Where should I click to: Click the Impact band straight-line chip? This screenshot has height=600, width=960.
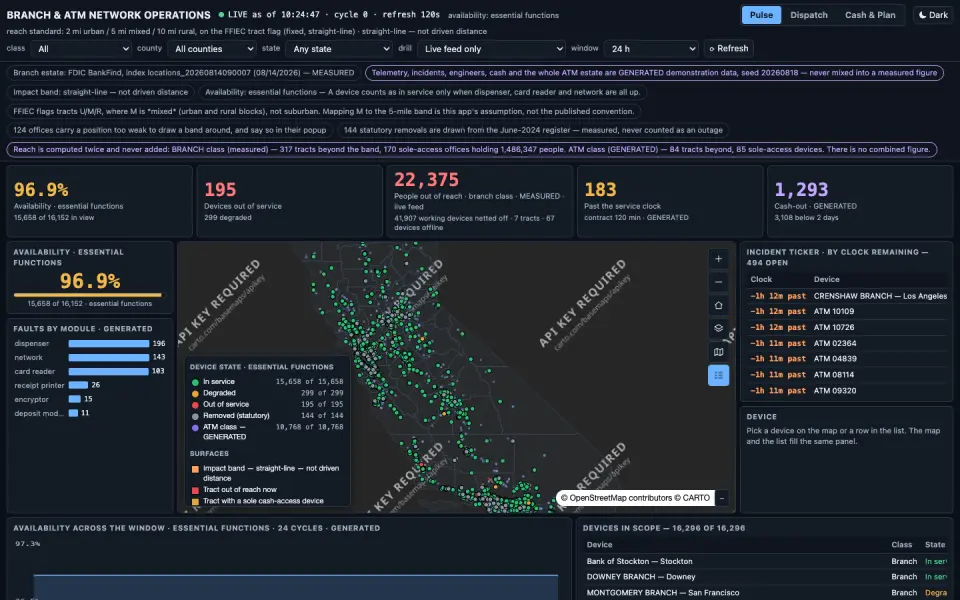100,92
